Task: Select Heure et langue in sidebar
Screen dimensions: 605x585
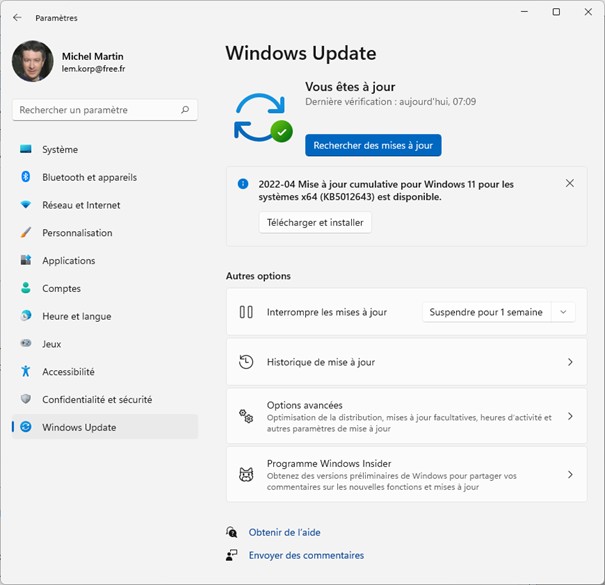Action: pos(76,316)
